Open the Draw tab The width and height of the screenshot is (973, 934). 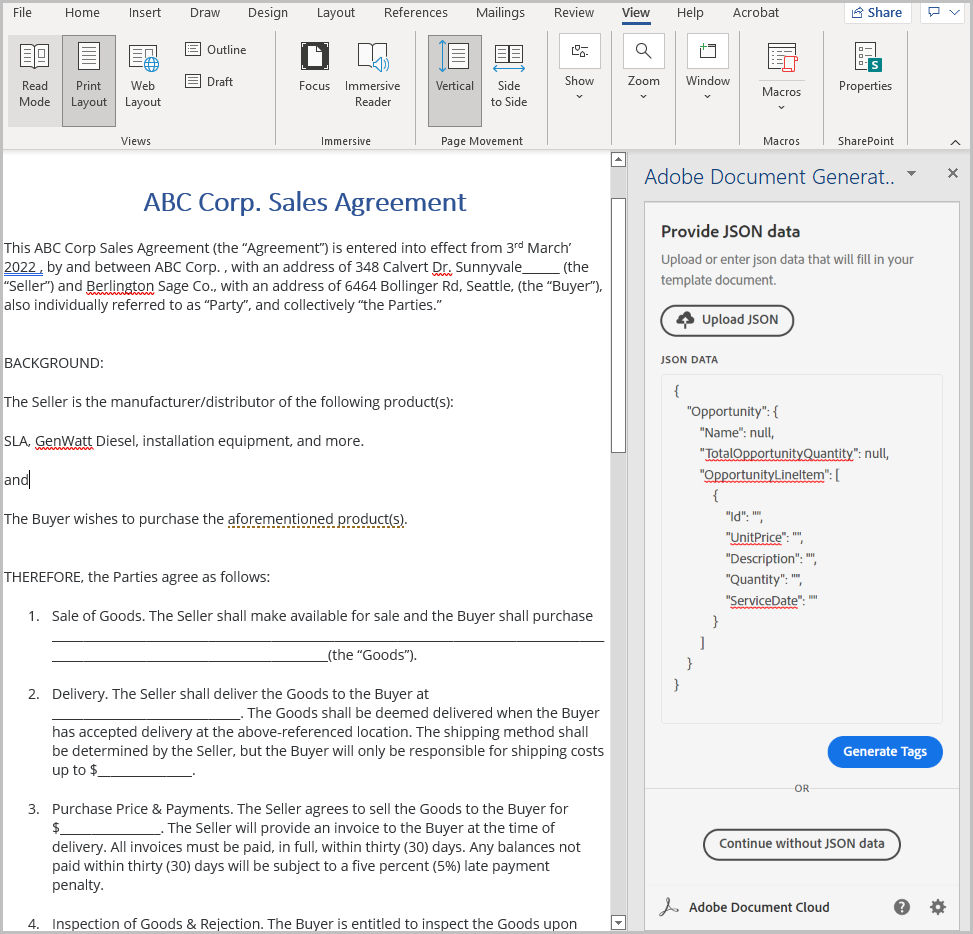tap(205, 12)
